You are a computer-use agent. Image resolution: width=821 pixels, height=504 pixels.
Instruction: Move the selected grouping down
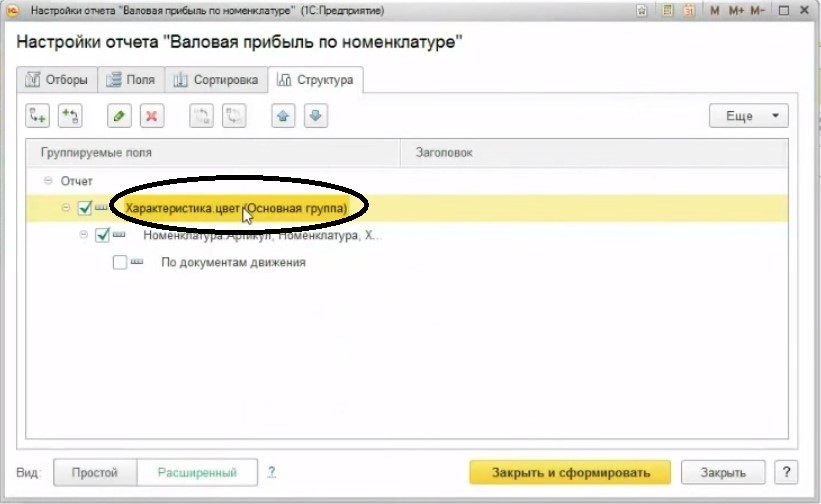[x=315, y=116]
